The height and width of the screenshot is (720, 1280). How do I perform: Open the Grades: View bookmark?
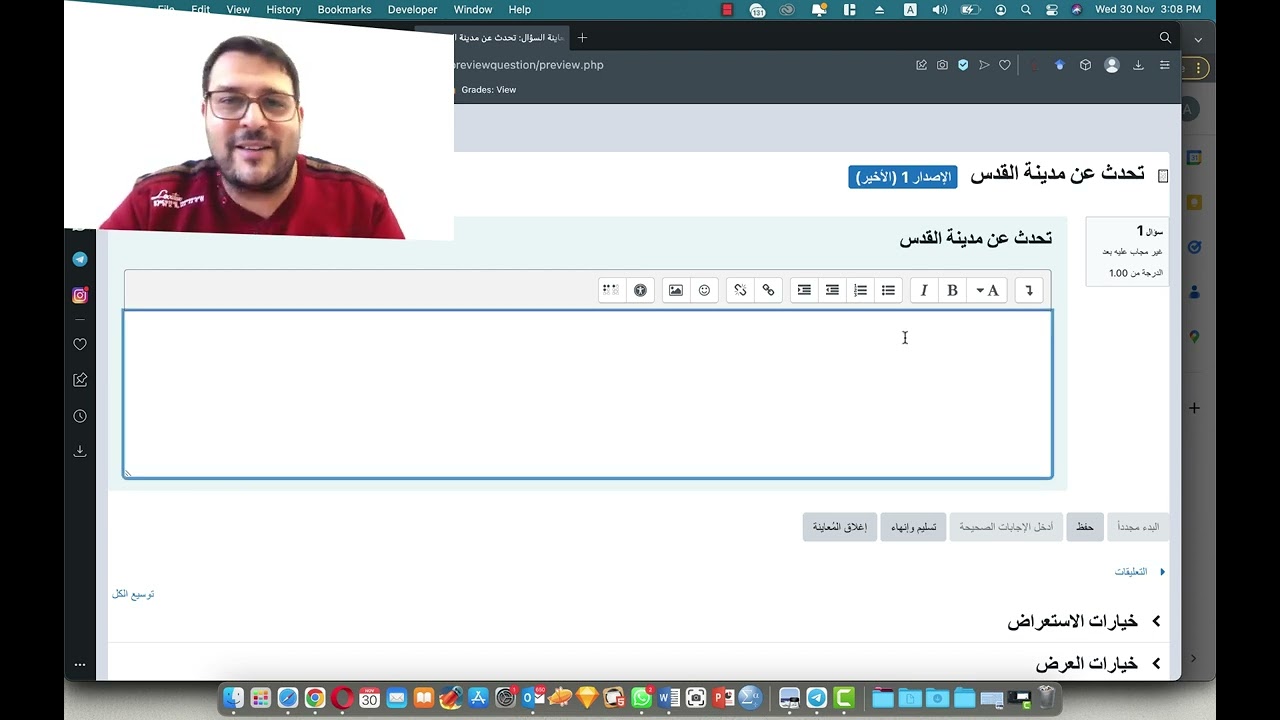click(x=488, y=90)
